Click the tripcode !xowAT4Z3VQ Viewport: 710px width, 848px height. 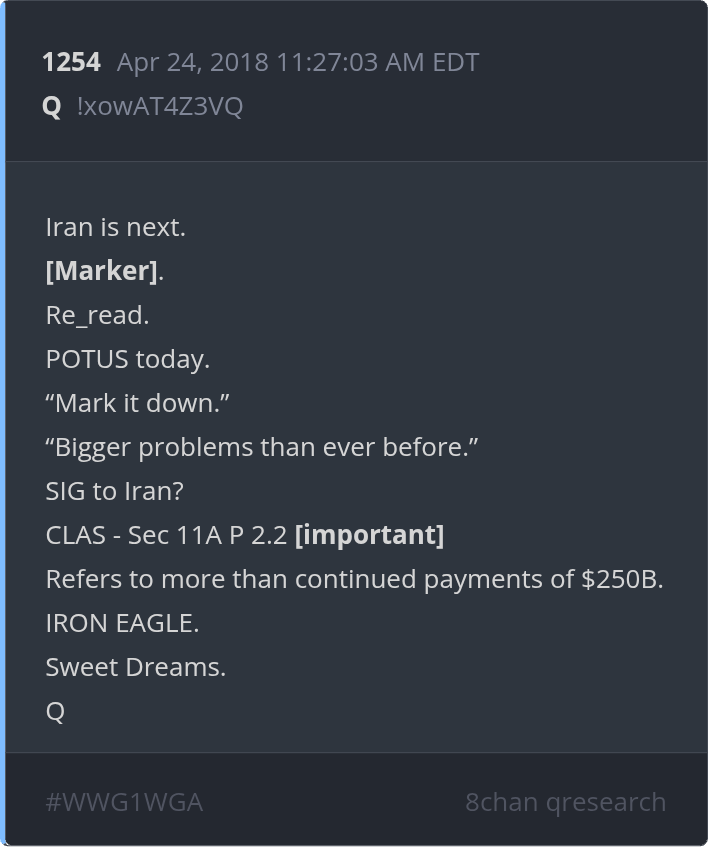click(159, 106)
